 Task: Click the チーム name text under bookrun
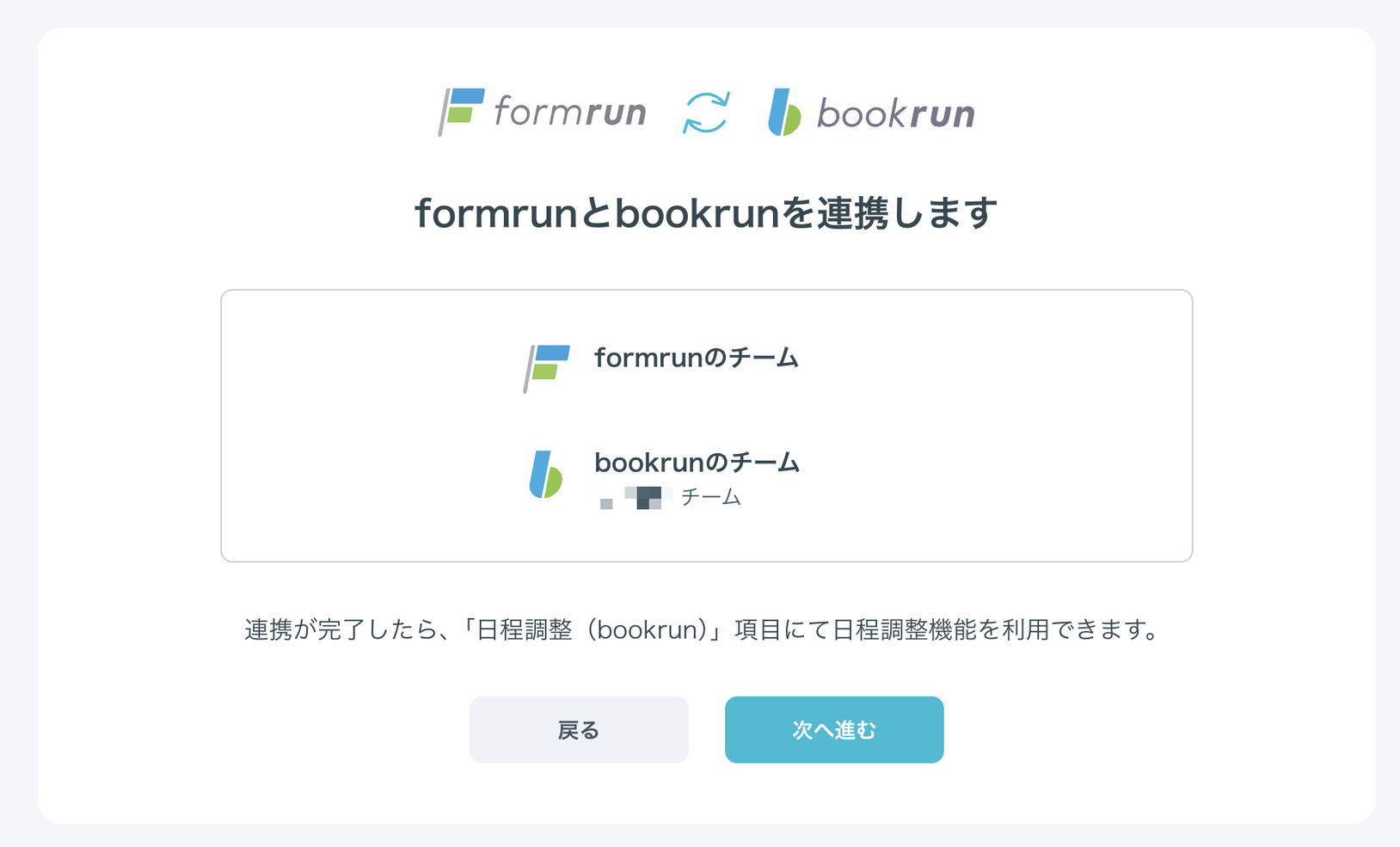tap(710, 497)
